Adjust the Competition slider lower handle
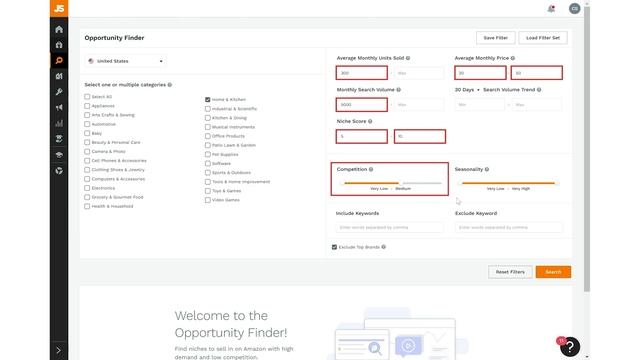The width and height of the screenshot is (640, 360). click(342, 183)
